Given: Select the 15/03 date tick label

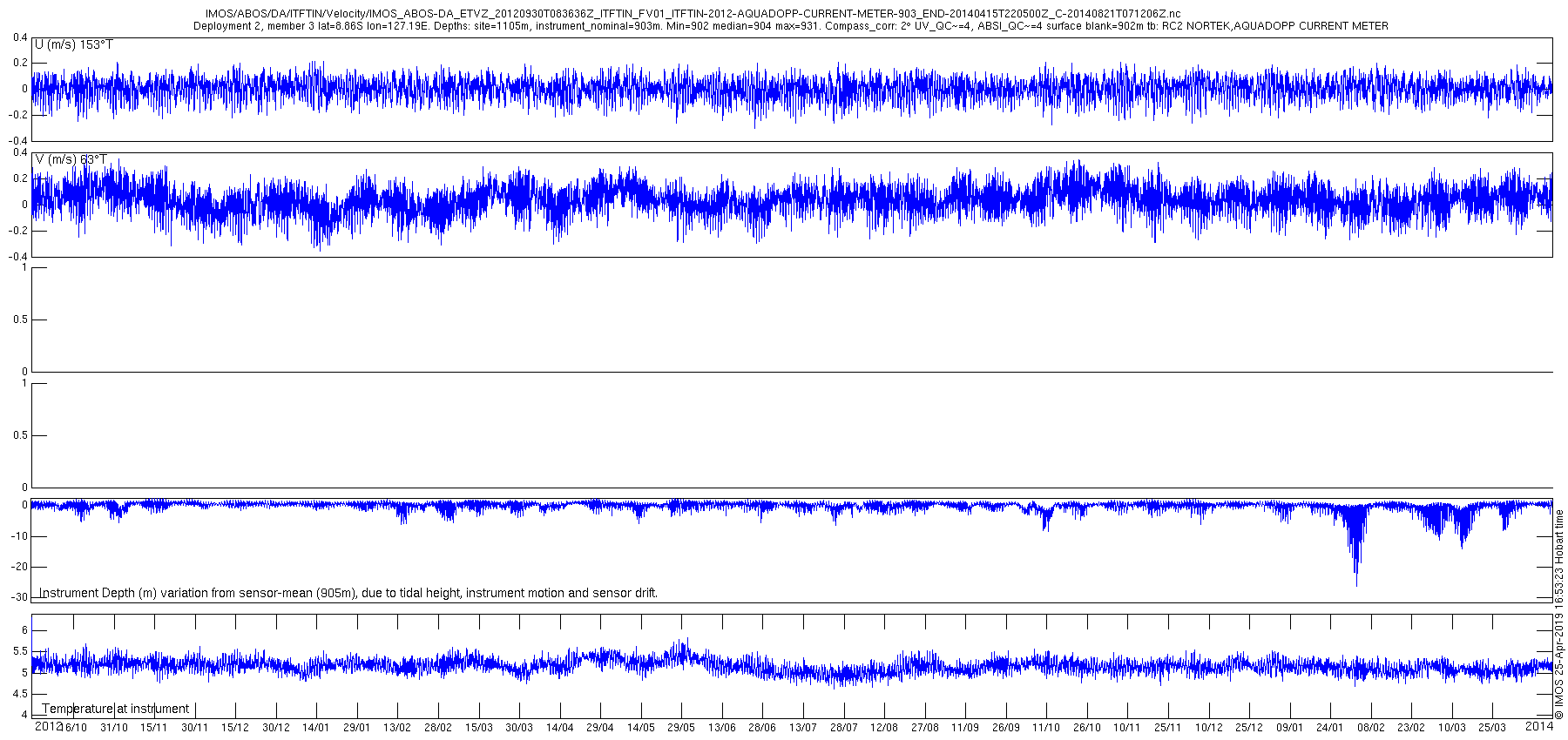Looking at the screenshot, I should pos(478,728).
